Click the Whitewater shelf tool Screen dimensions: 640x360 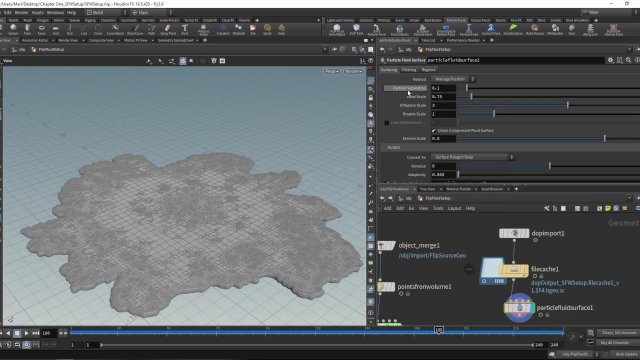(555, 29)
